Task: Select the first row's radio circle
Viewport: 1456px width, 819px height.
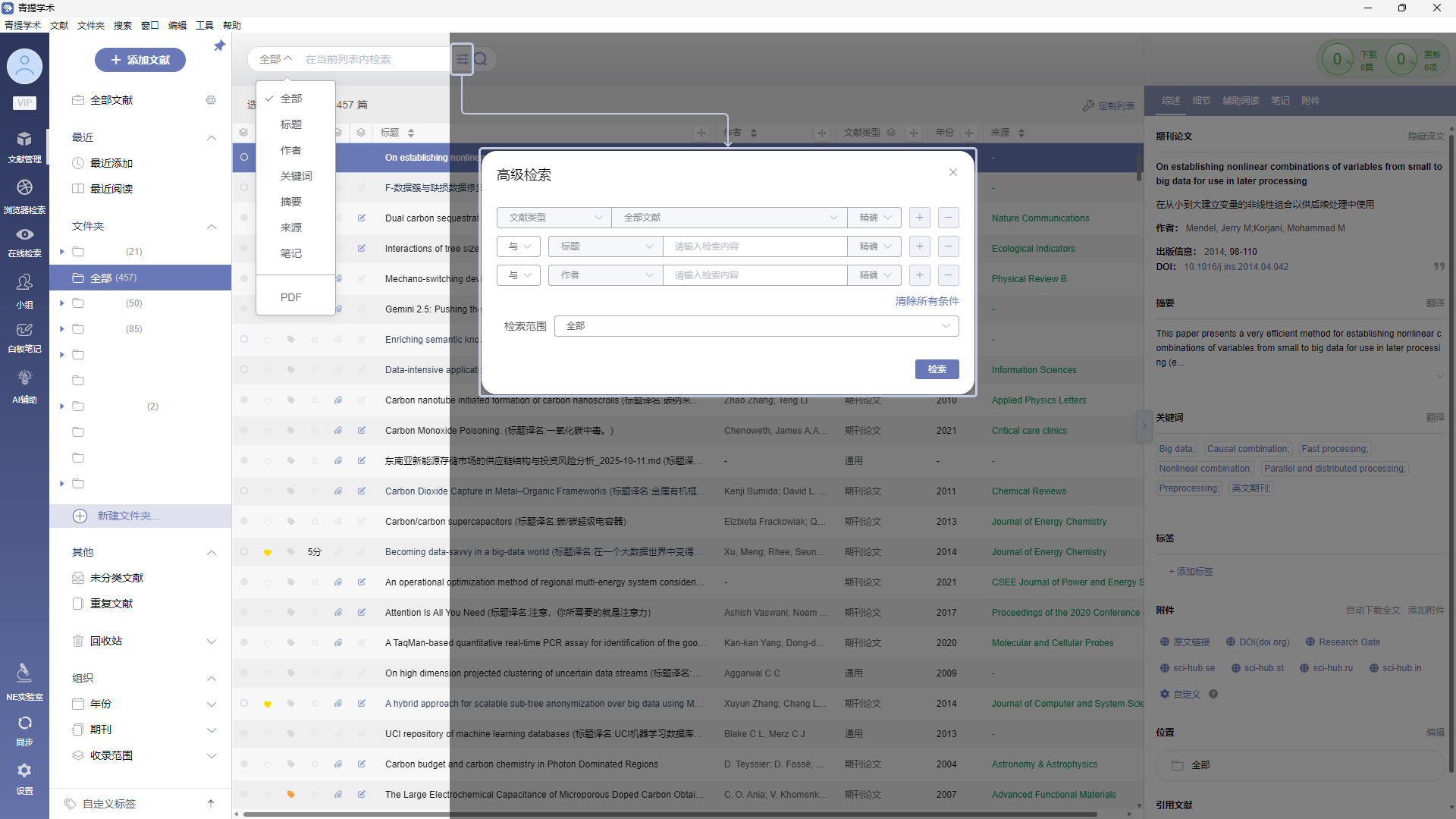Action: (244, 158)
